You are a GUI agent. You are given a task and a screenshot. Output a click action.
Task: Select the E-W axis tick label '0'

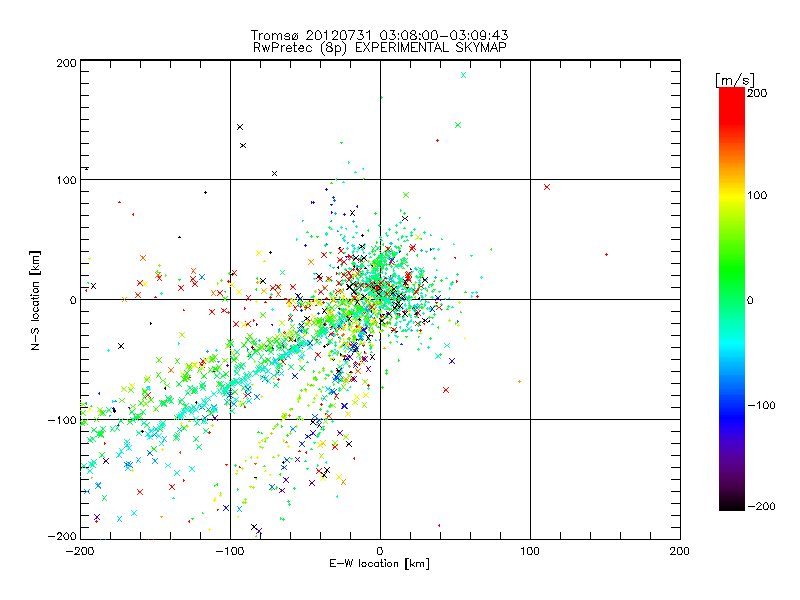(x=380, y=552)
